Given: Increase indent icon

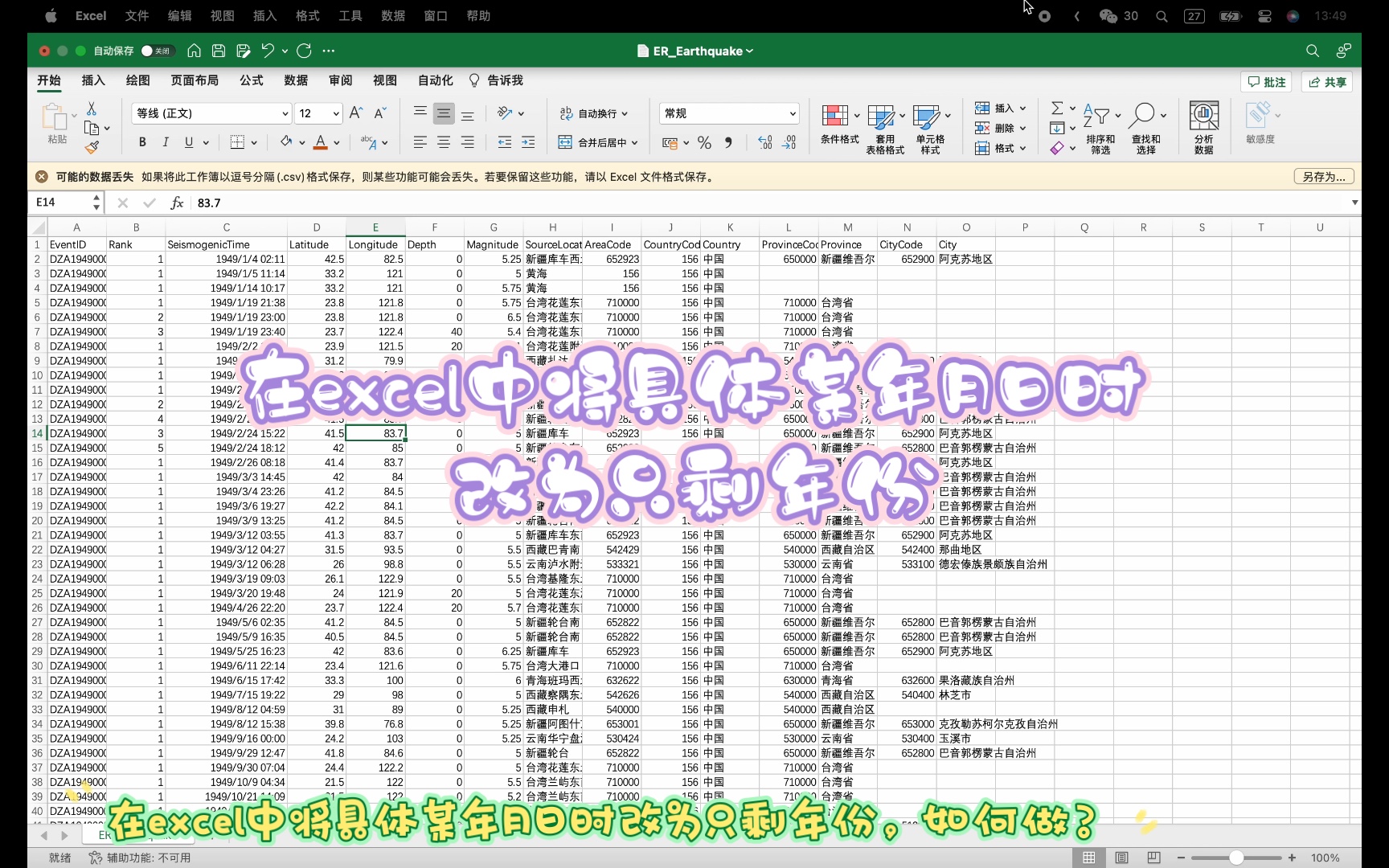Looking at the screenshot, I should [x=528, y=142].
